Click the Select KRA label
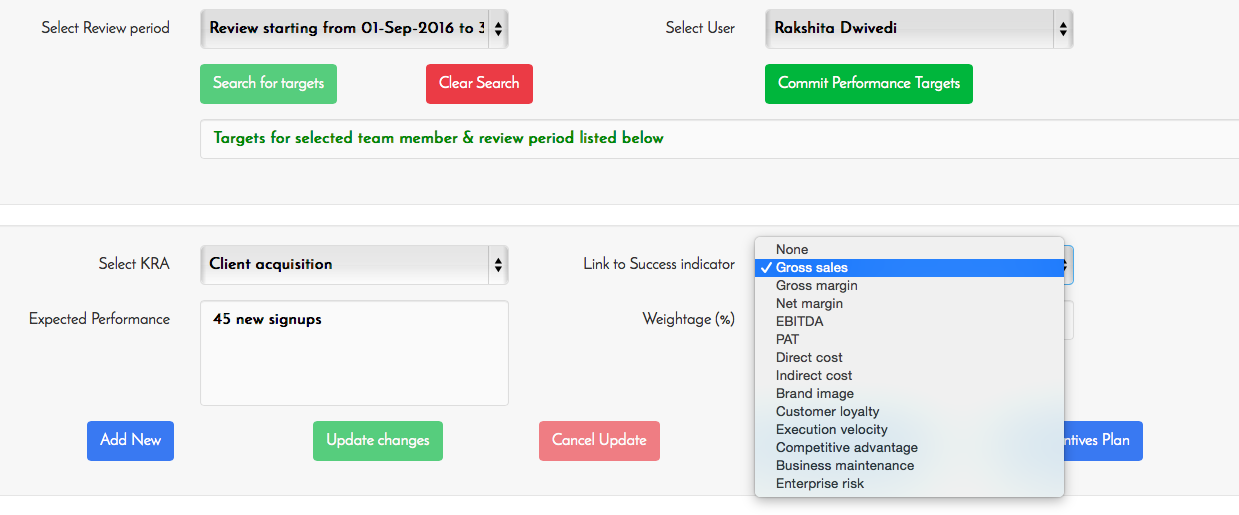1239x515 pixels. click(x=134, y=265)
